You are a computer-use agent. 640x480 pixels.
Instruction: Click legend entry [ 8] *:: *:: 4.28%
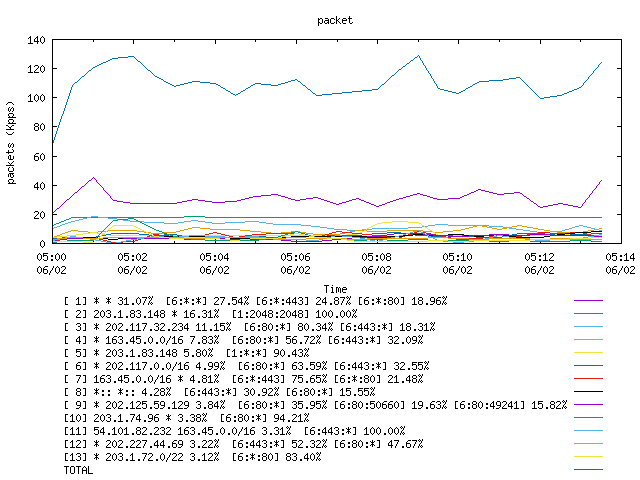point(220,392)
